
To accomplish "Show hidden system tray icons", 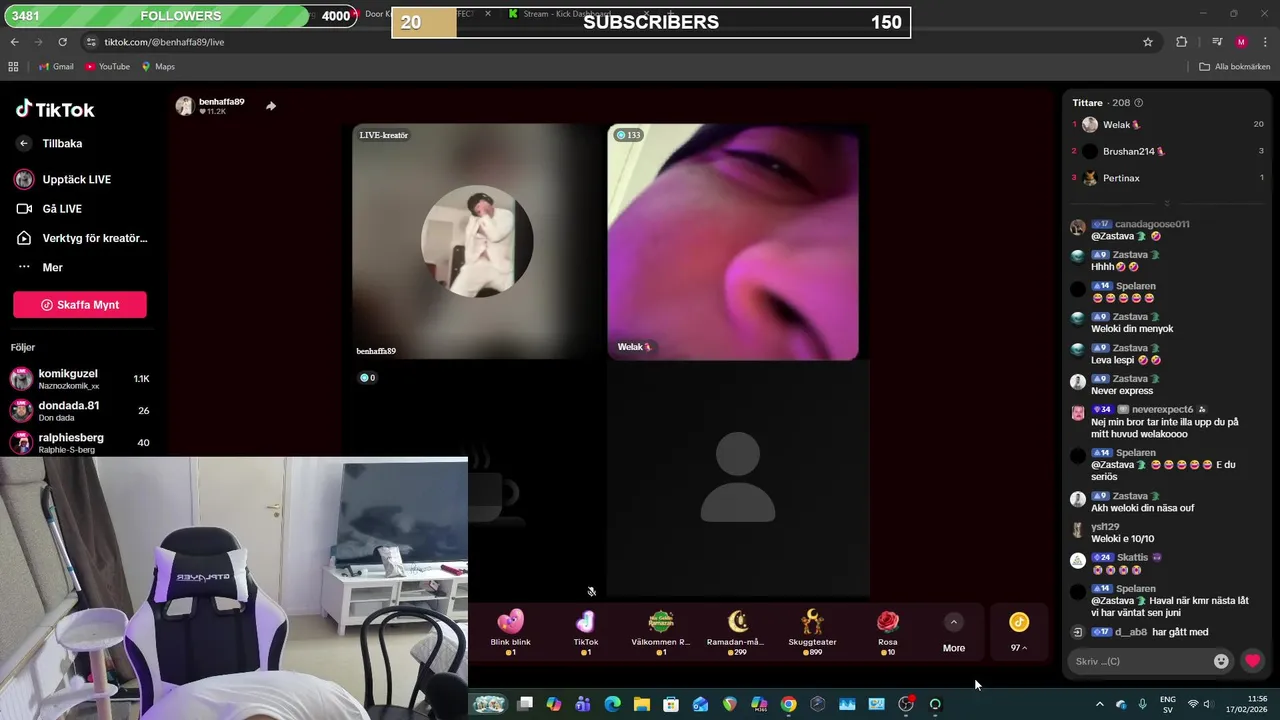I will 1099,704.
